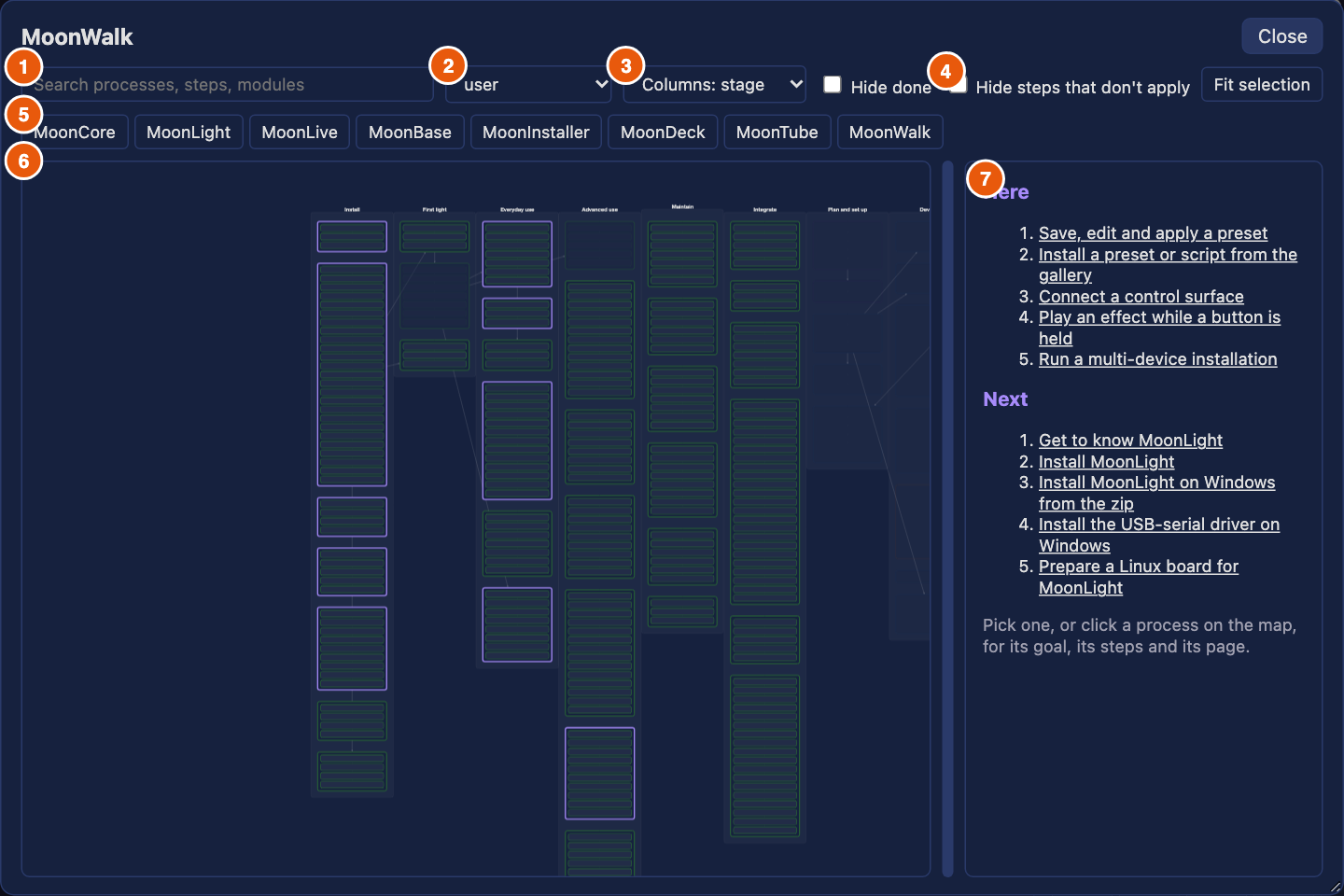Open Install a preset or script link
This screenshot has height=896, width=1344.
pos(1168,265)
